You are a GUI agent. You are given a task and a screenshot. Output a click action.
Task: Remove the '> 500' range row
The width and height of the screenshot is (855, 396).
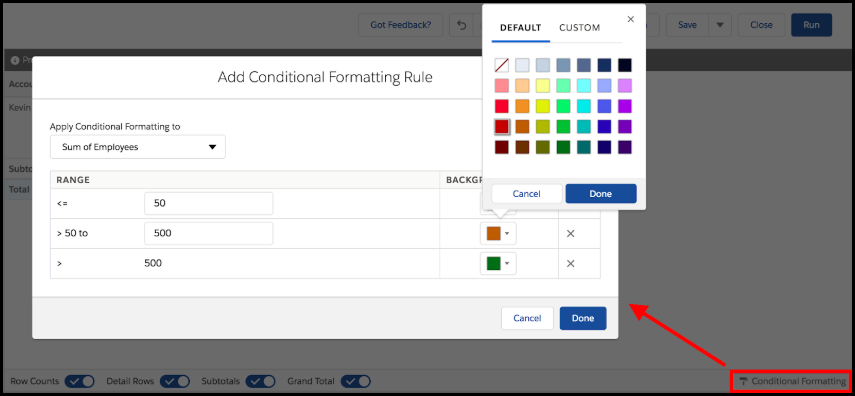tap(570, 263)
